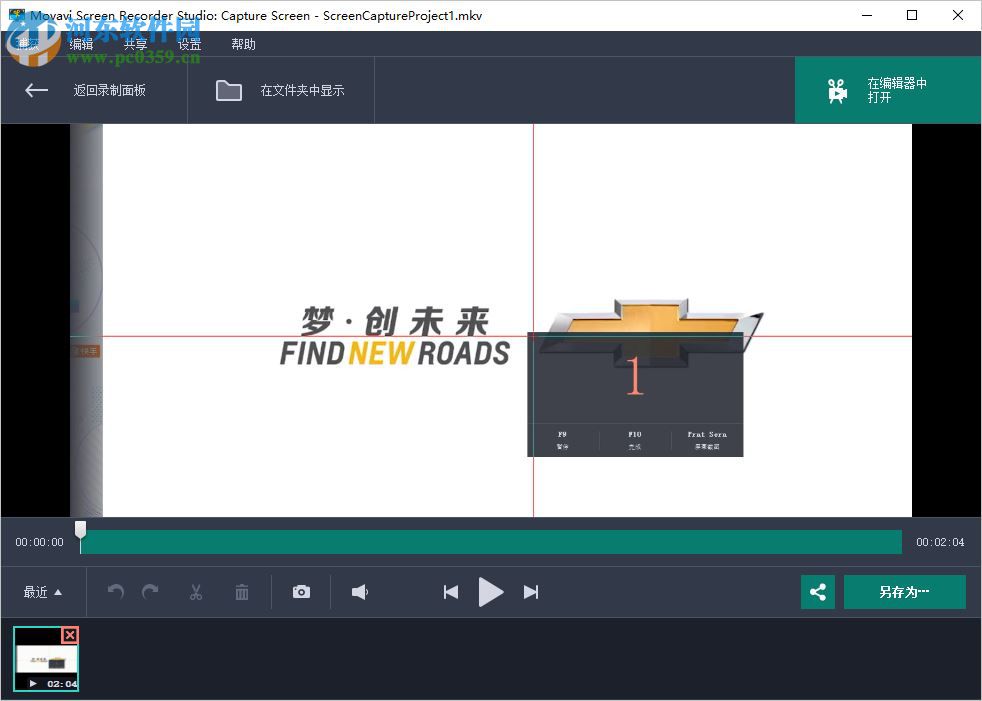Cut the selected clip with the scissors tool
This screenshot has width=982, height=701.
point(196,592)
